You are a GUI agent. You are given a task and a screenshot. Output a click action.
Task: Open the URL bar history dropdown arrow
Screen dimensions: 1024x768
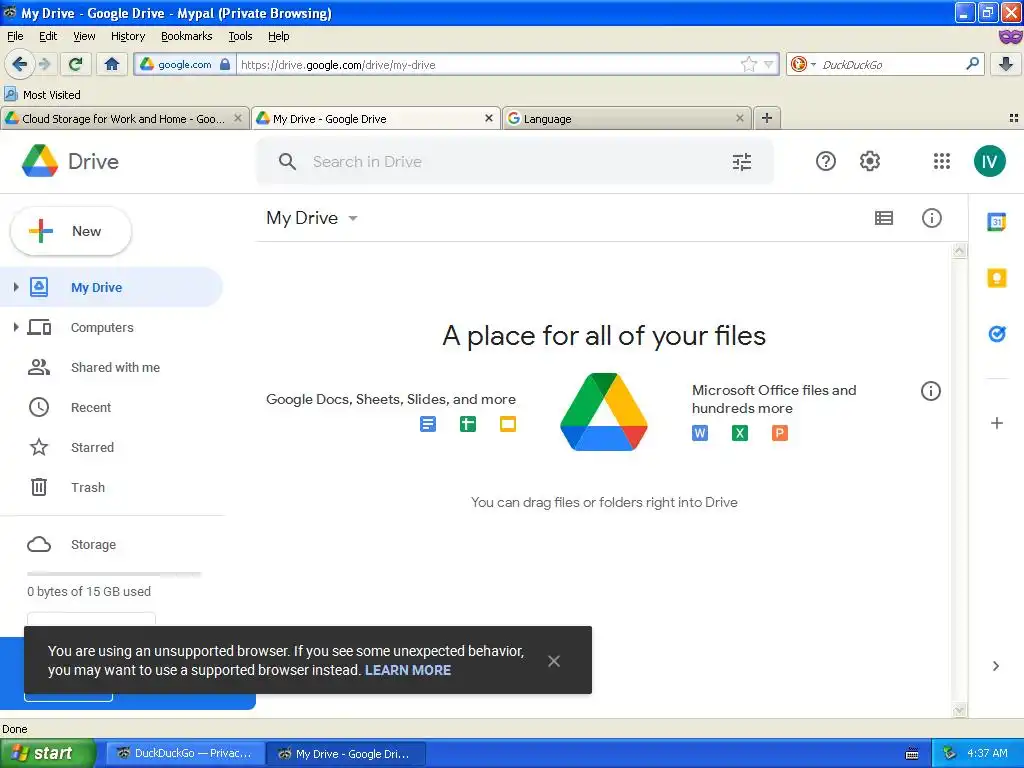(x=769, y=64)
